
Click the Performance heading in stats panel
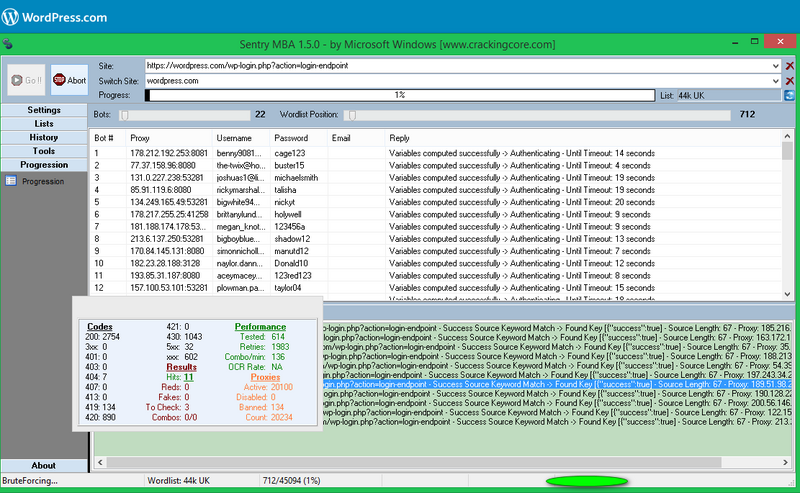[x=260, y=327]
